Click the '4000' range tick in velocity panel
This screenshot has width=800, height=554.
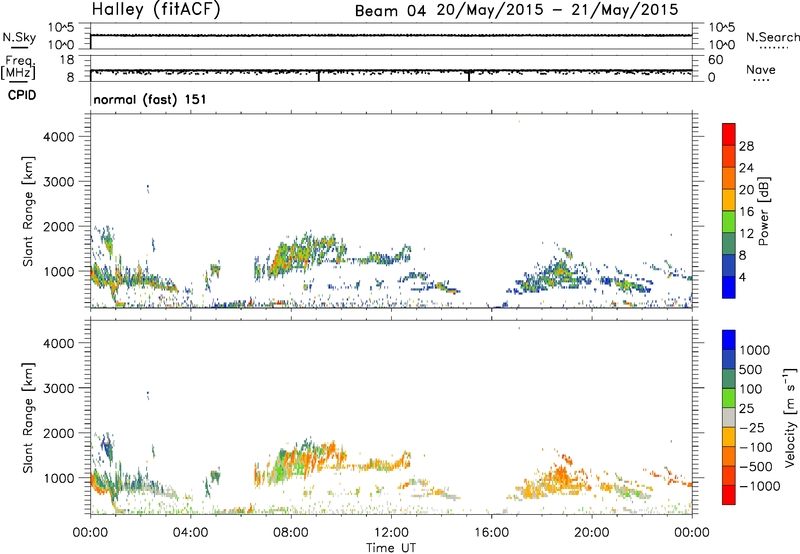click(x=59, y=343)
